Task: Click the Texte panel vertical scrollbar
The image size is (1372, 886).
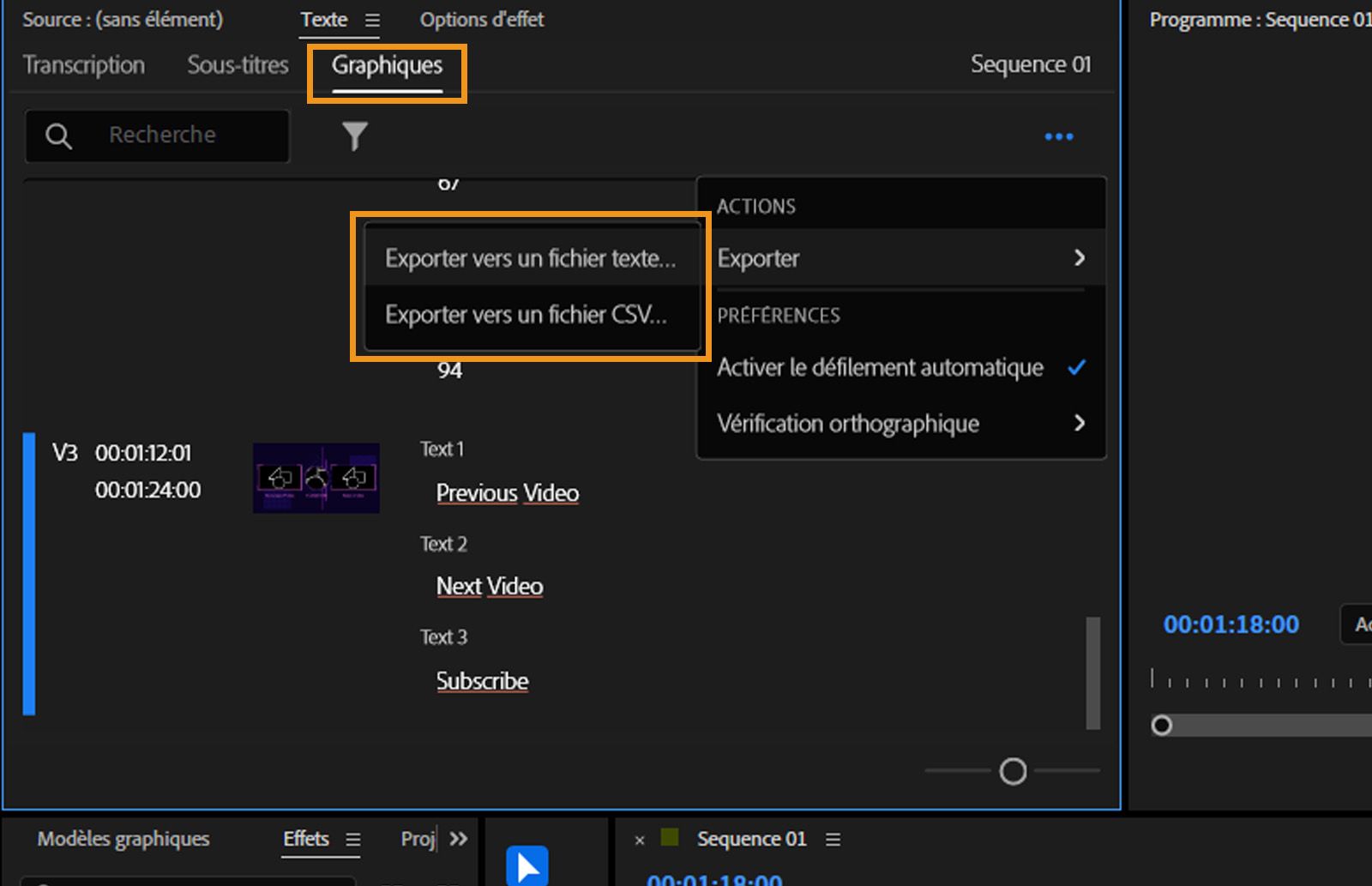Action: coord(1093,673)
